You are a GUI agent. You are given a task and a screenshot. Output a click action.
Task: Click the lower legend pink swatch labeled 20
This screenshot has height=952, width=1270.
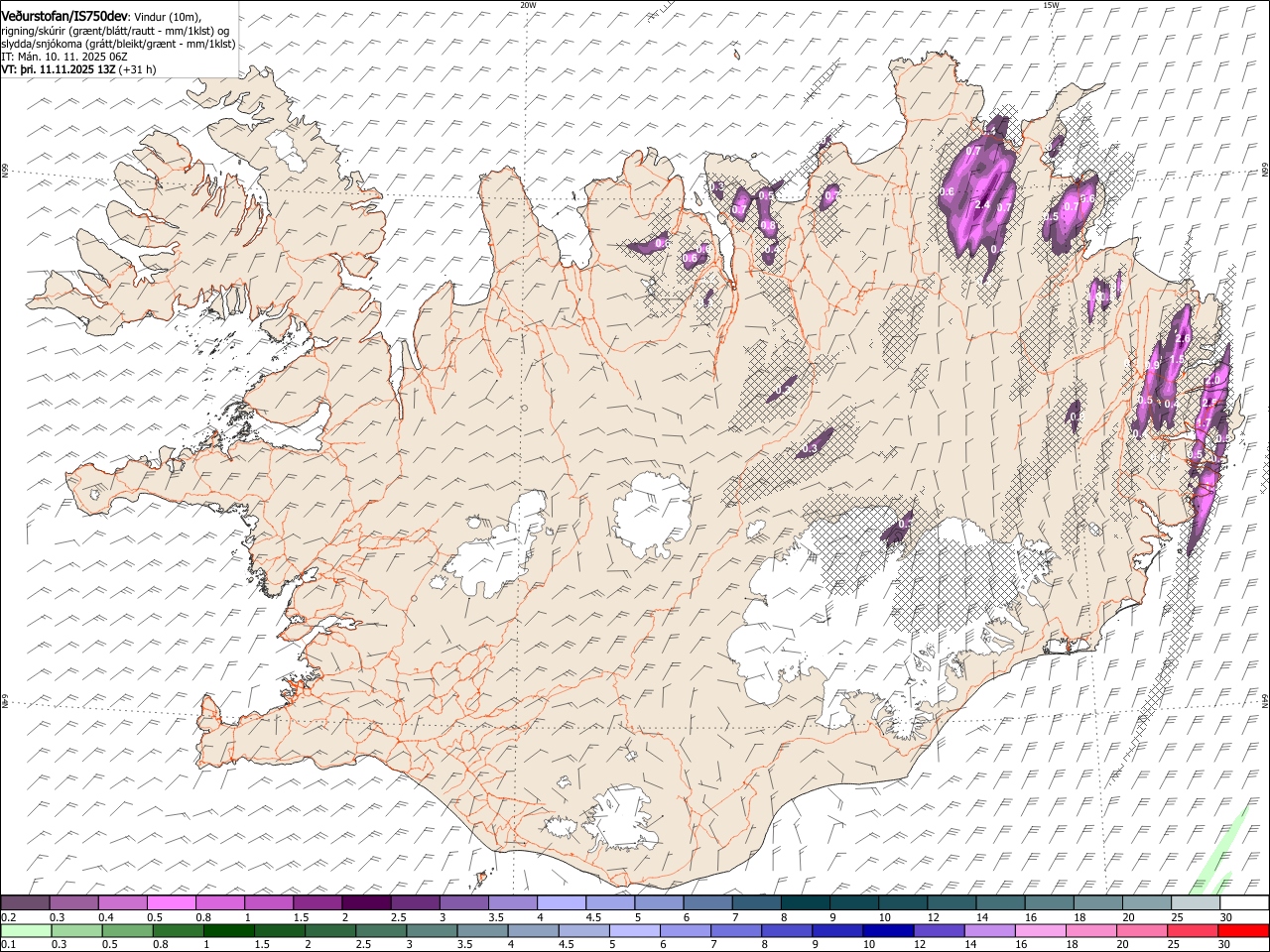(1140, 931)
